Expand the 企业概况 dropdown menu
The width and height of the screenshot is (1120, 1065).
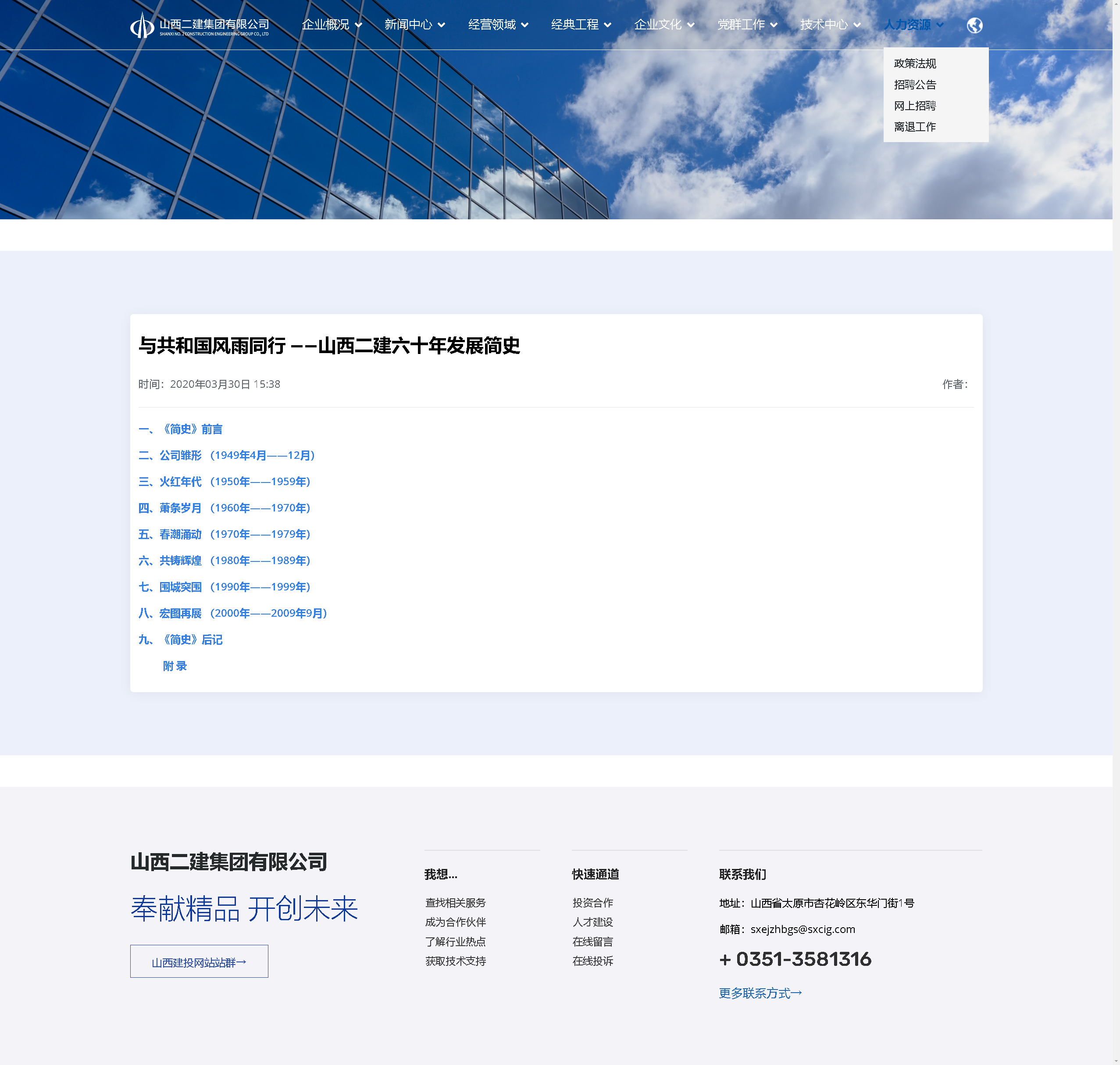point(332,25)
